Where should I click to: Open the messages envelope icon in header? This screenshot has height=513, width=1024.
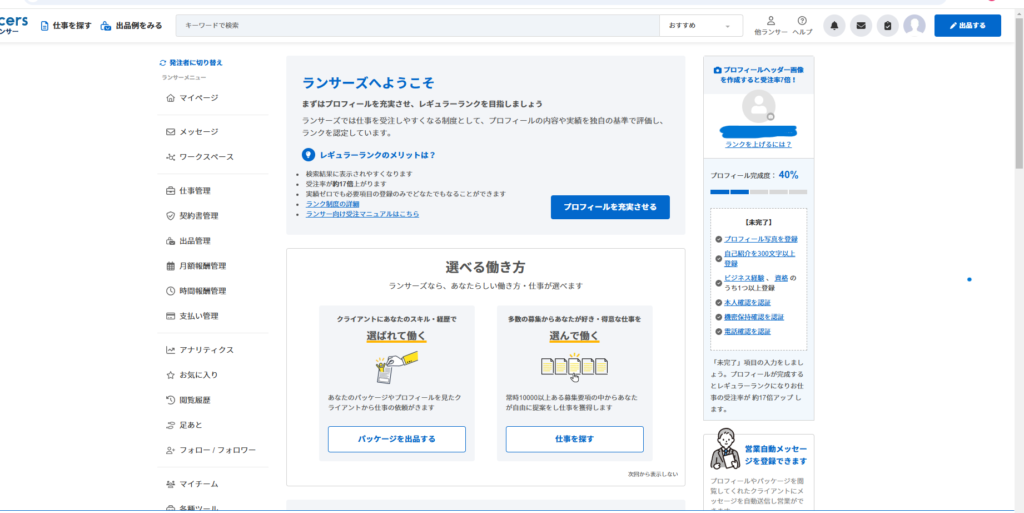[x=861, y=25]
